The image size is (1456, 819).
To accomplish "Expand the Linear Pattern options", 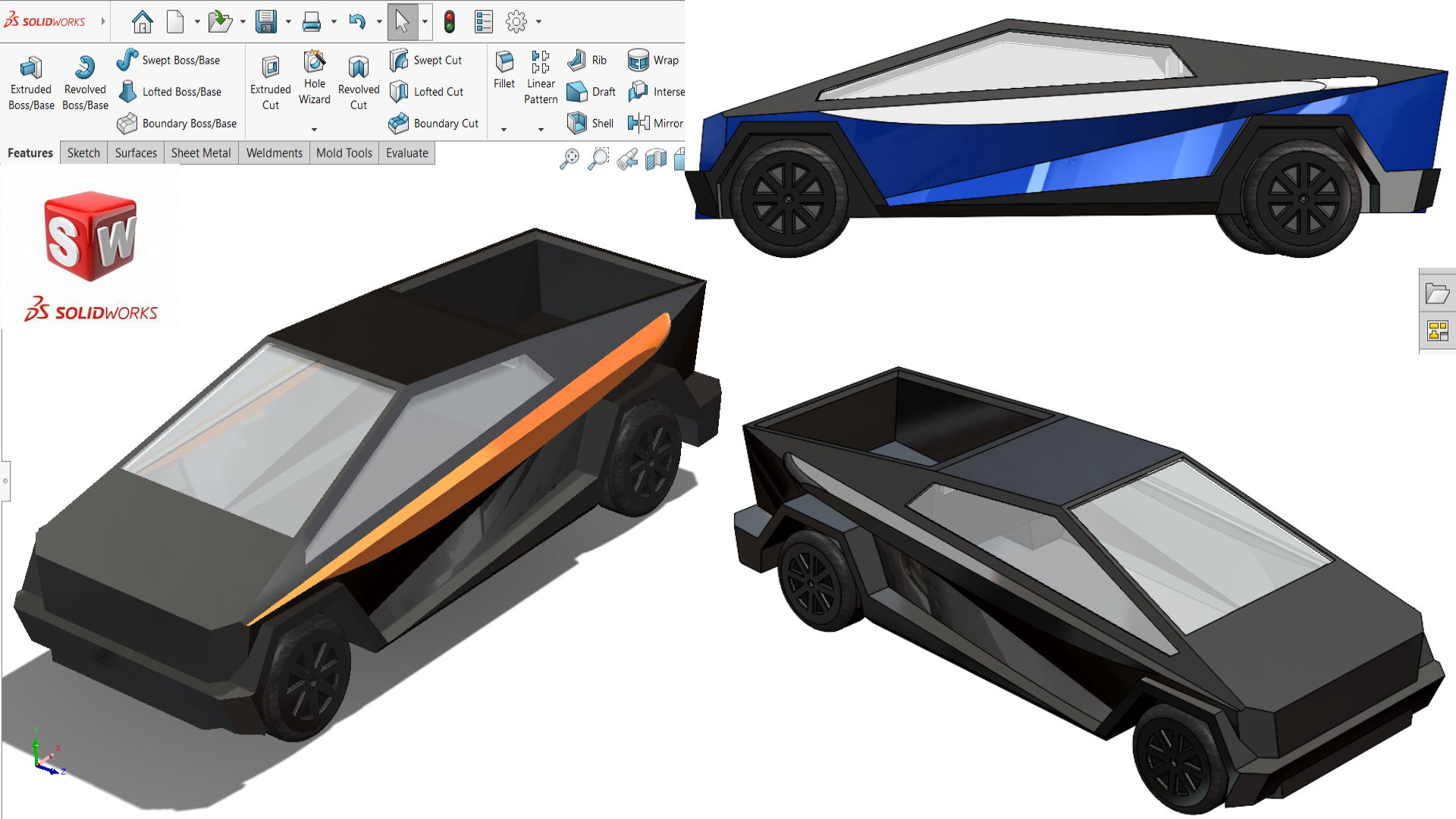I will (540, 128).
